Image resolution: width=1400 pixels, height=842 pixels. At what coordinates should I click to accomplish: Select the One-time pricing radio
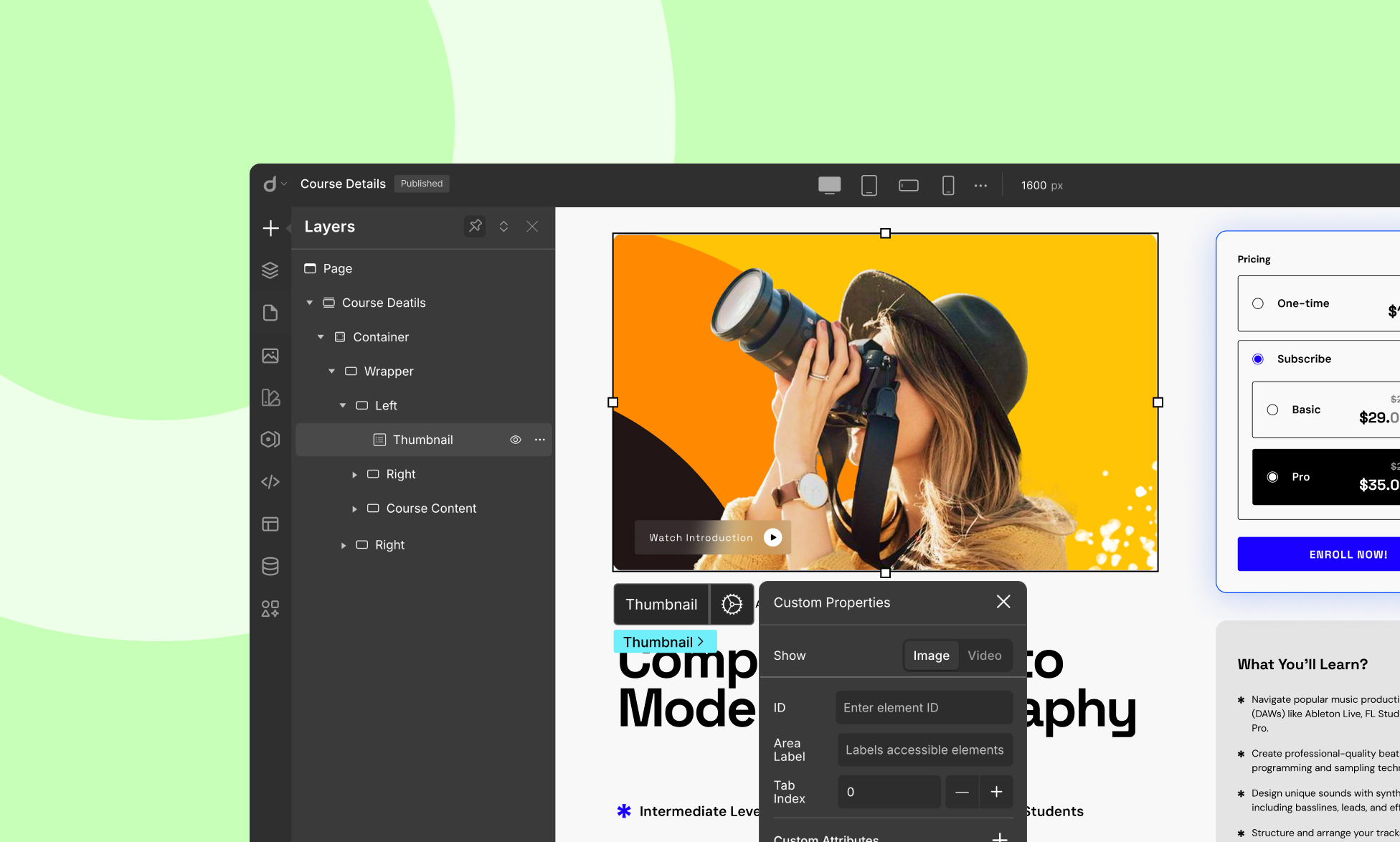pos(1258,303)
